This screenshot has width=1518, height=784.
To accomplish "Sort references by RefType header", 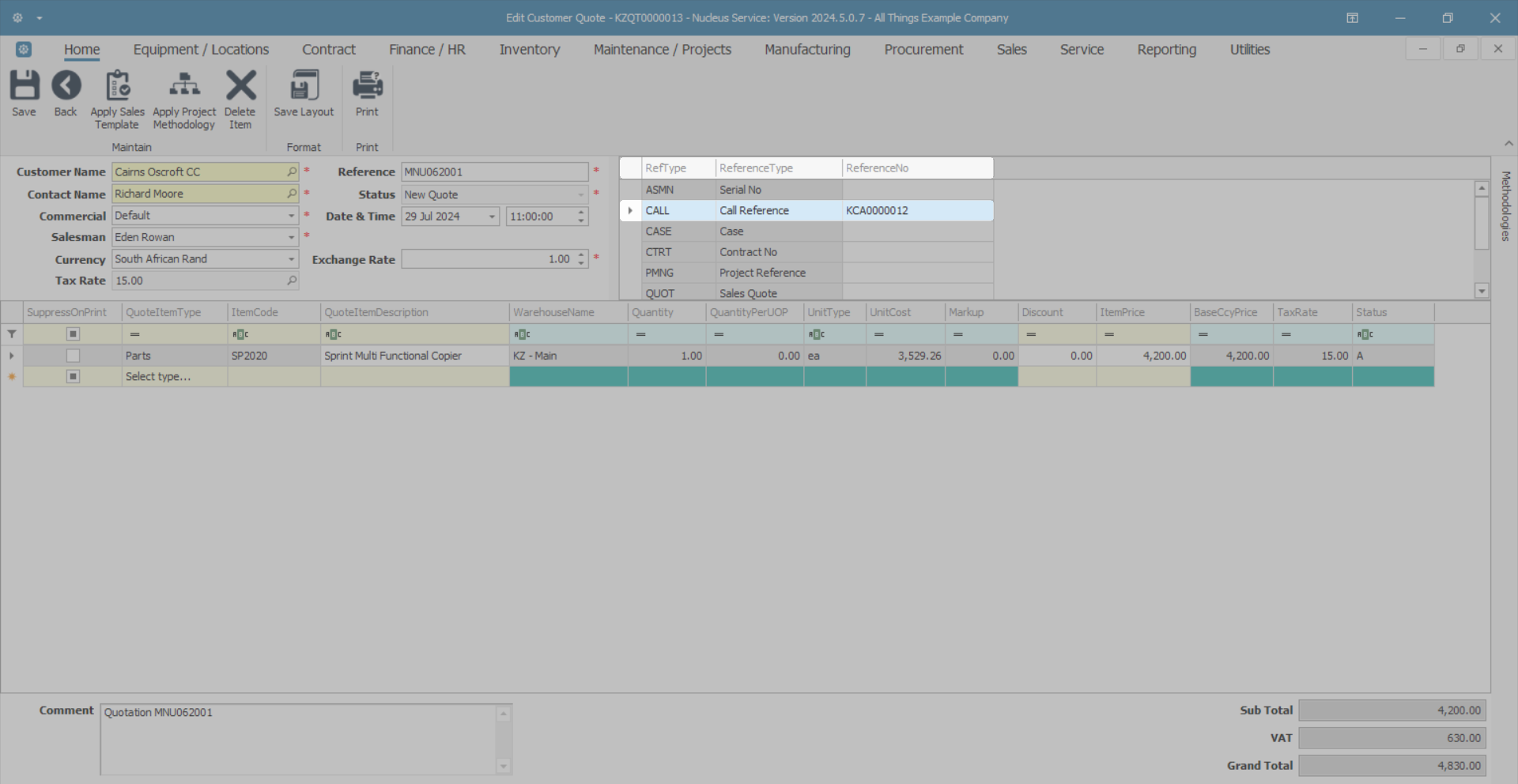I will pos(678,168).
